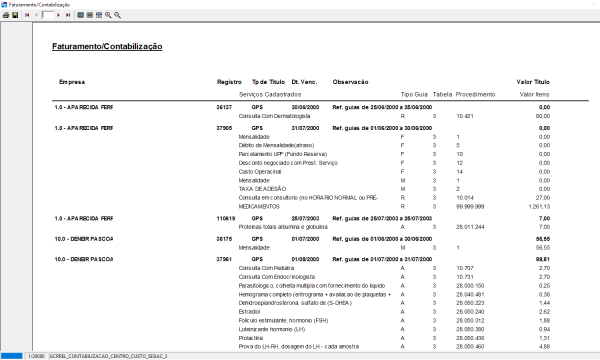The width and height of the screenshot is (600, 360).
Task: Choose the two-page view icon
Action: click(99, 15)
